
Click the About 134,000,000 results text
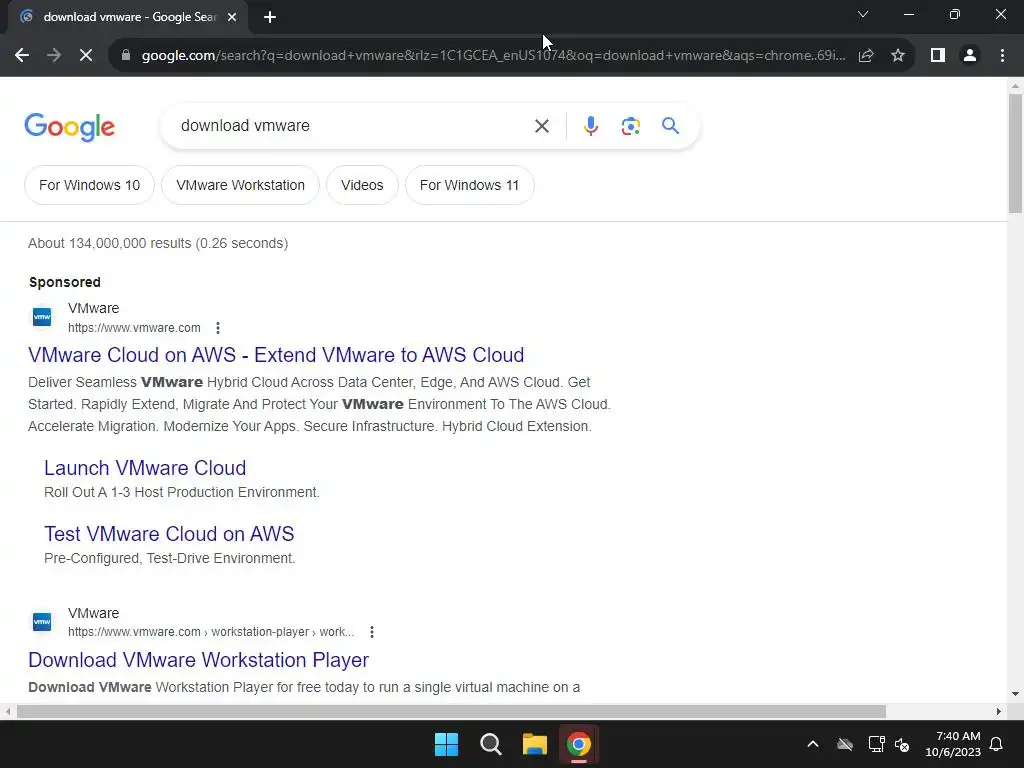158,244
